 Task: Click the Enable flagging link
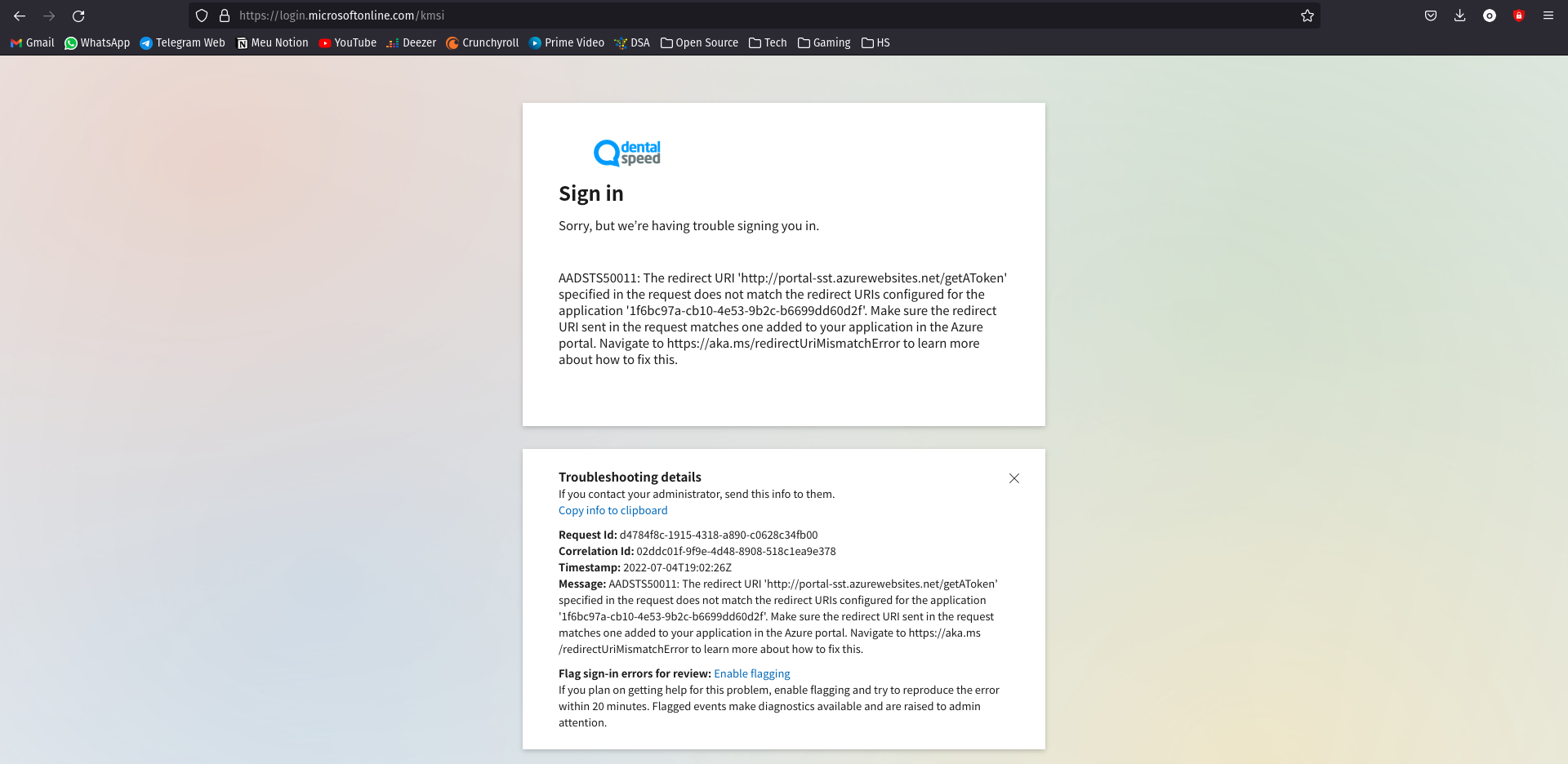click(x=752, y=673)
